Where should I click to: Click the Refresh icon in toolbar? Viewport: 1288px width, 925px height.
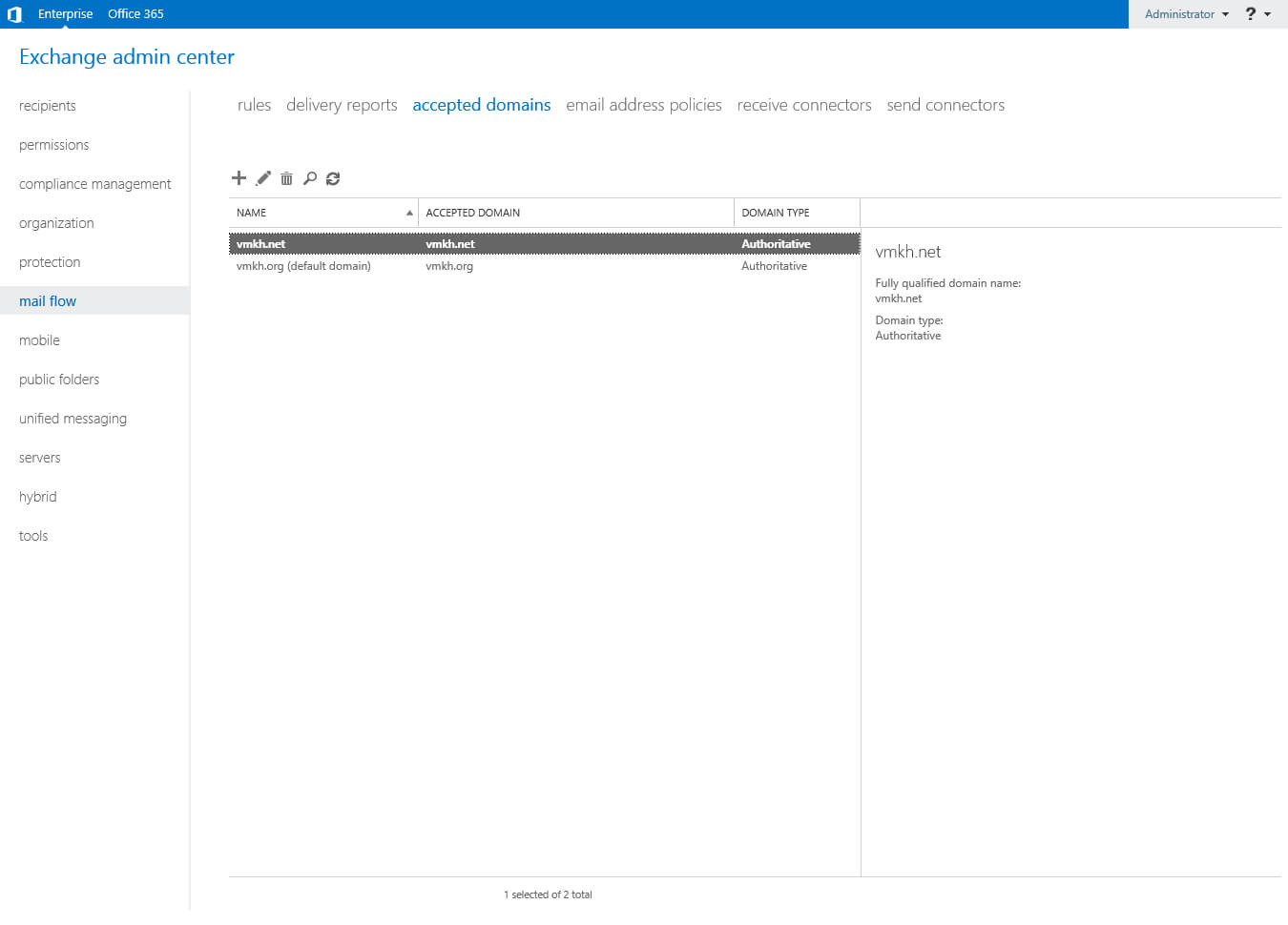click(x=333, y=178)
